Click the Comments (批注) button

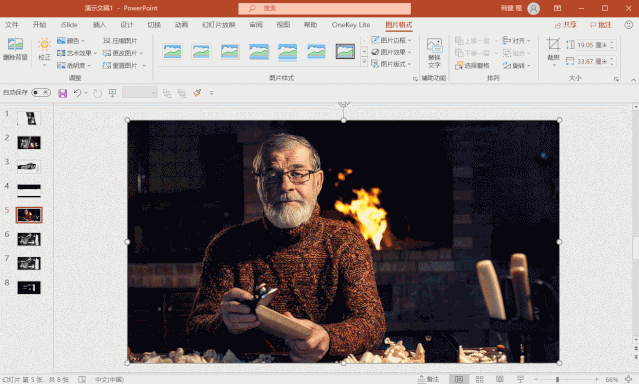[x=601, y=25]
